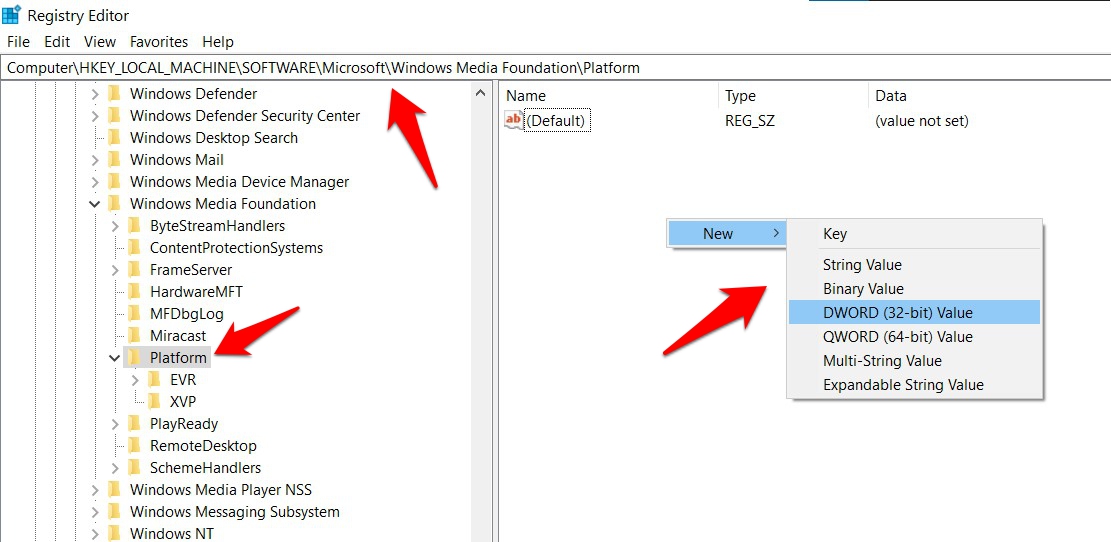The height and width of the screenshot is (542, 1111).
Task: Open the View menu
Action: coord(100,42)
